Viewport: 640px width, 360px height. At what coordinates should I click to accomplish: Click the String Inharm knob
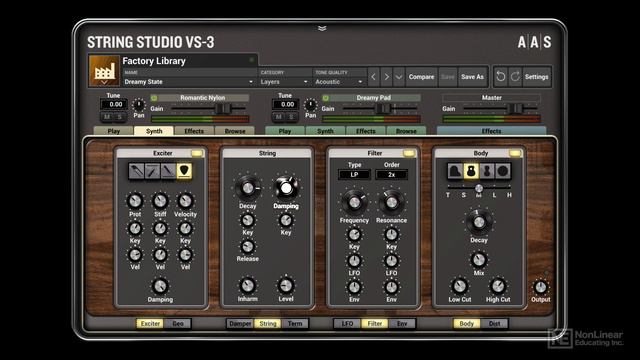click(247, 286)
